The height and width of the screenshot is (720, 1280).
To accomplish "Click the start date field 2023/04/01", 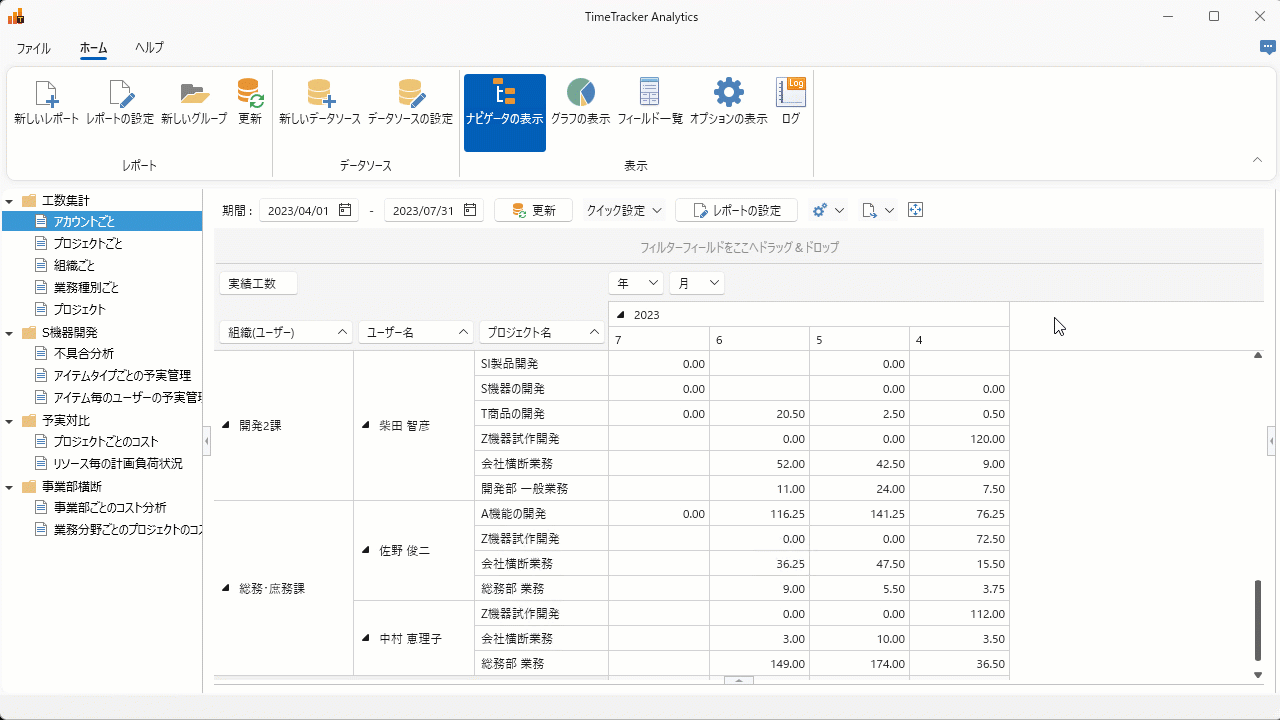I will 298,211.
